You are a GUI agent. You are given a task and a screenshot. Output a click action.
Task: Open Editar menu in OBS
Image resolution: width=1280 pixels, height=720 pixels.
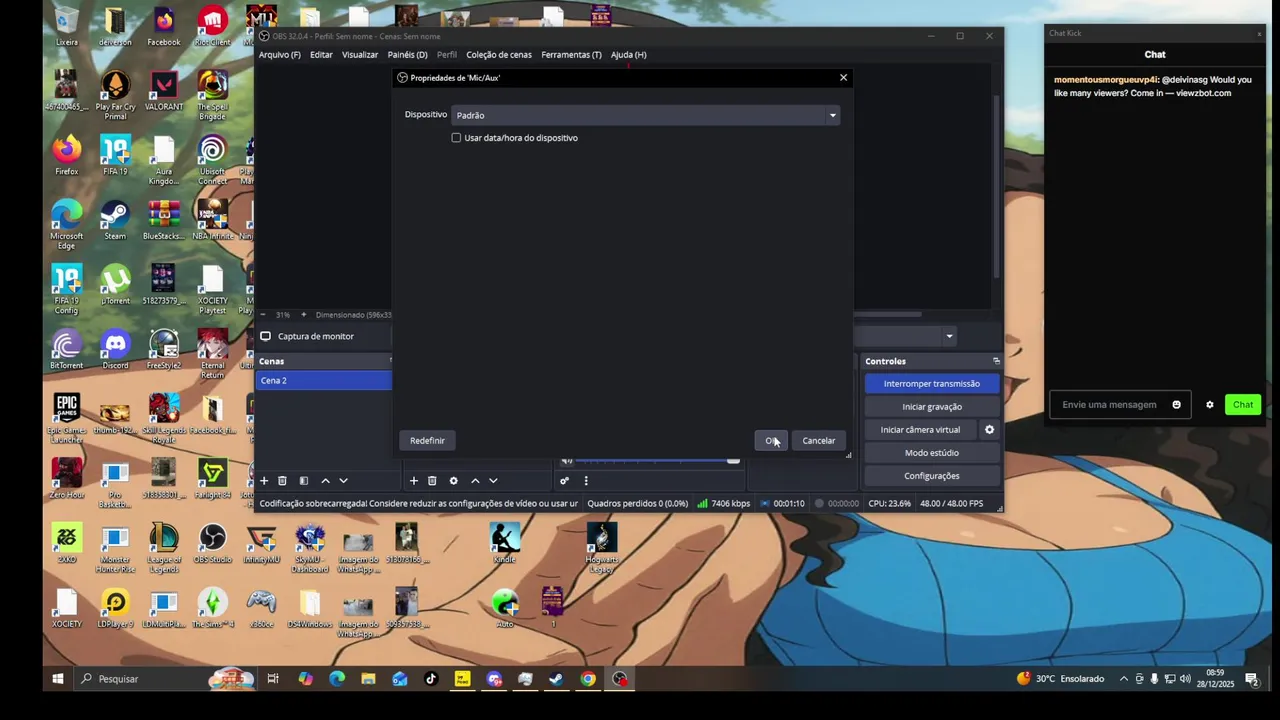pos(321,55)
